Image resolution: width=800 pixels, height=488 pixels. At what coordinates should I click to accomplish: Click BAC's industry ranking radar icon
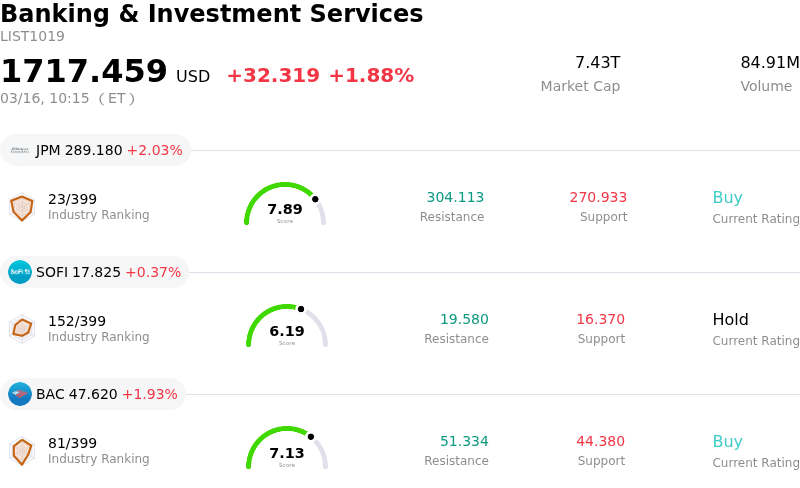point(21,451)
